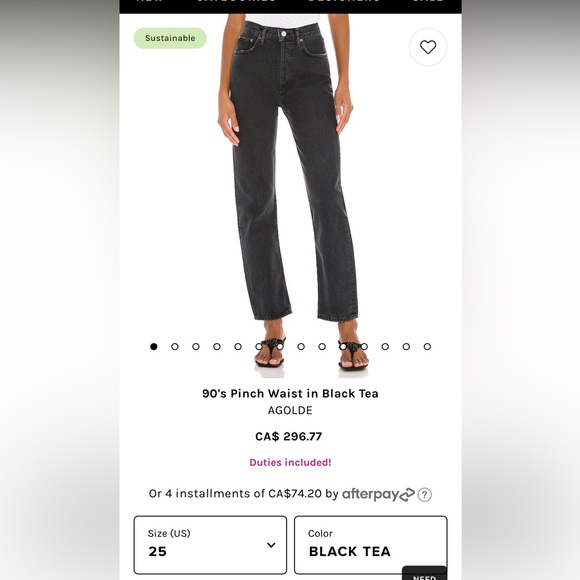Image resolution: width=580 pixels, height=580 pixels.
Task: Jump to the second carousel image dot
Action: click(x=175, y=347)
